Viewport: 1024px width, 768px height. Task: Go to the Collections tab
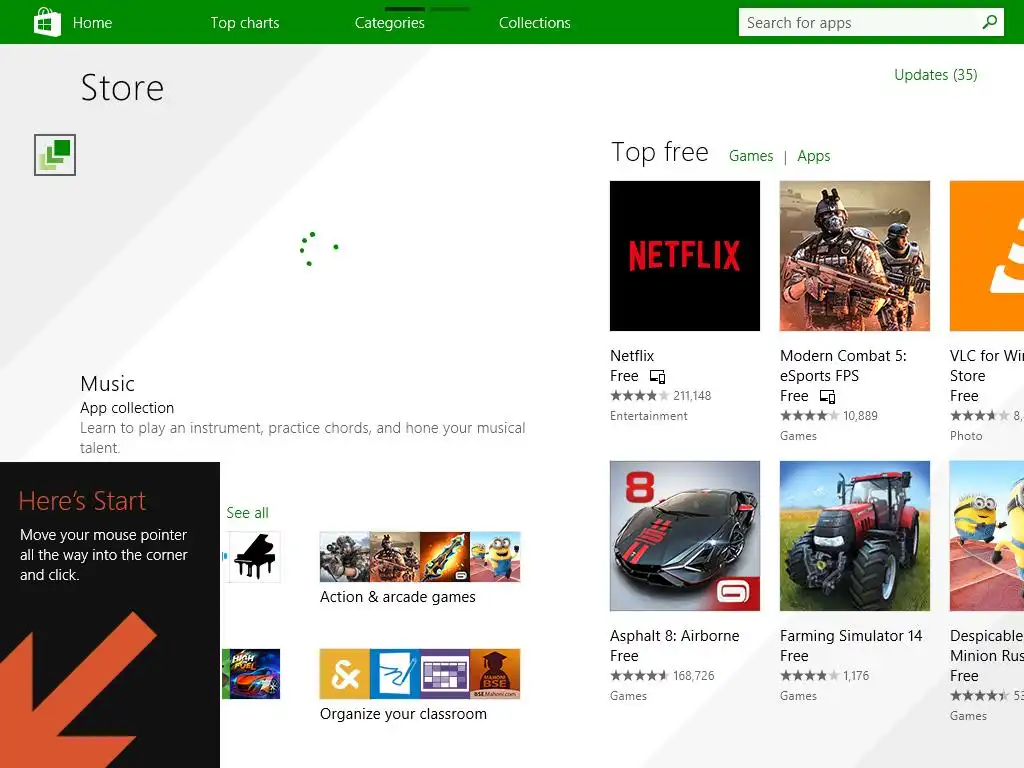pos(535,23)
